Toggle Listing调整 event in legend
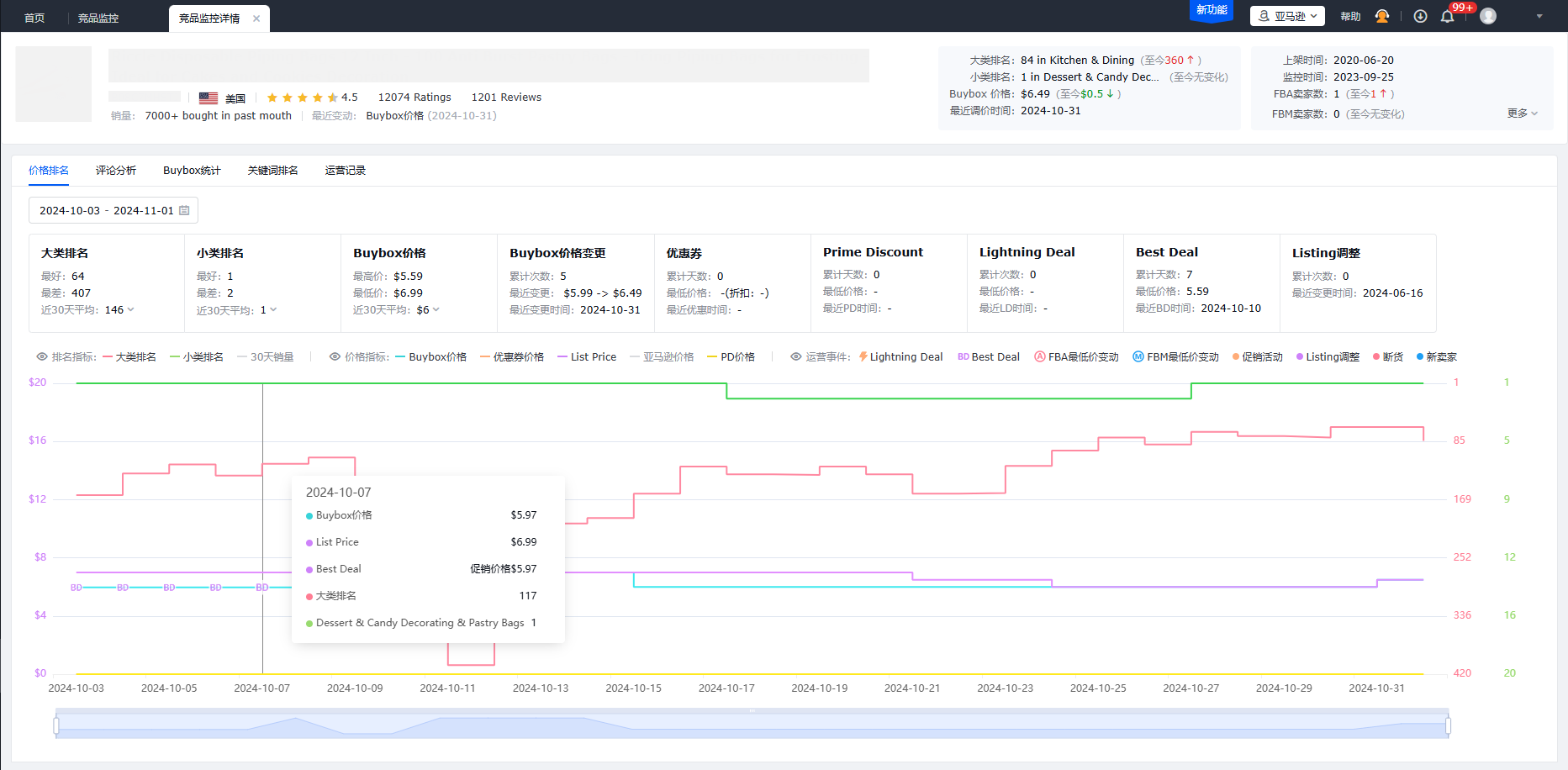Viewport: 1568px width, 770px height. [1328, 356]
